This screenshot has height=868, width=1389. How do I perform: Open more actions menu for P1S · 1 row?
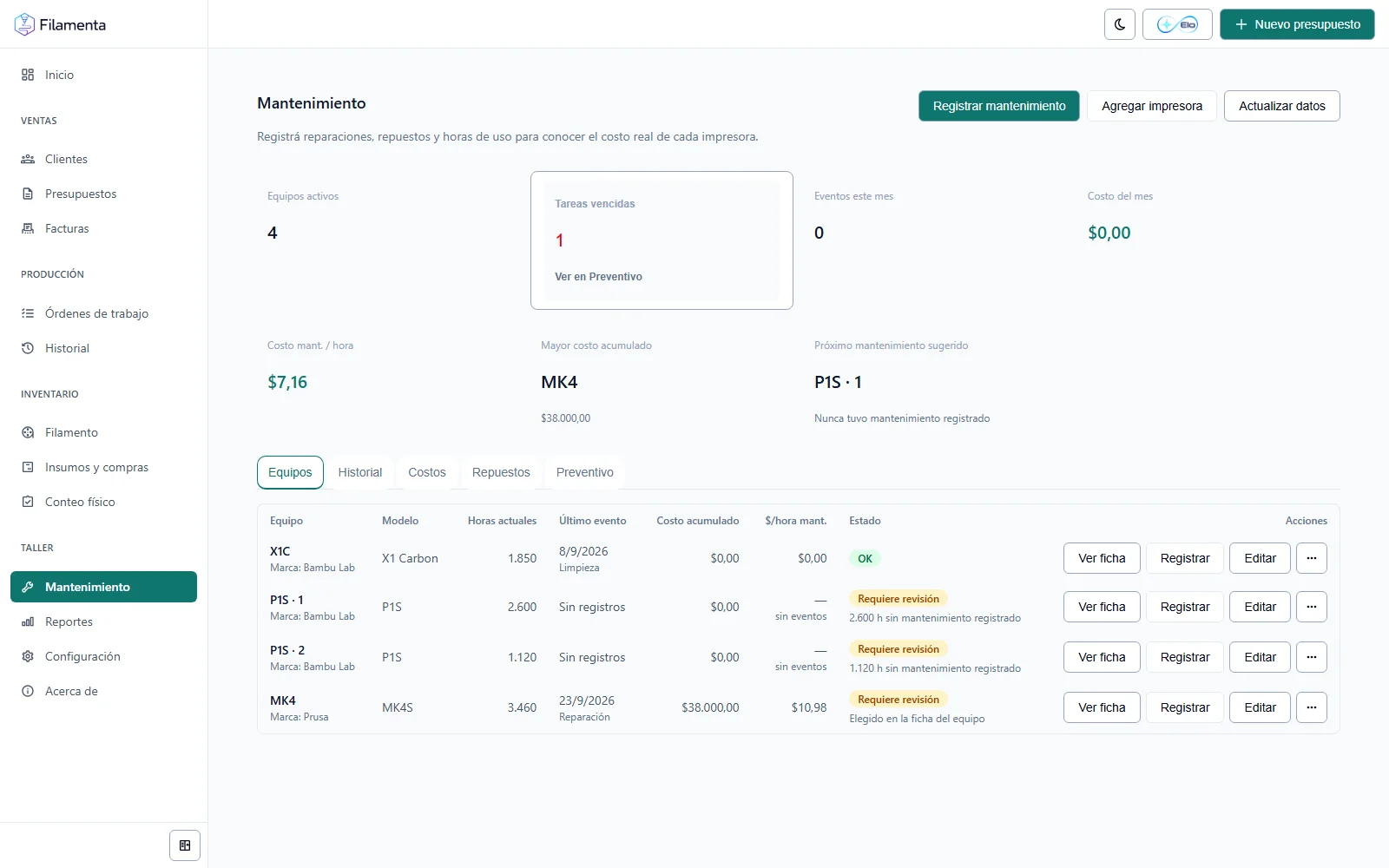pos(1312,607)
